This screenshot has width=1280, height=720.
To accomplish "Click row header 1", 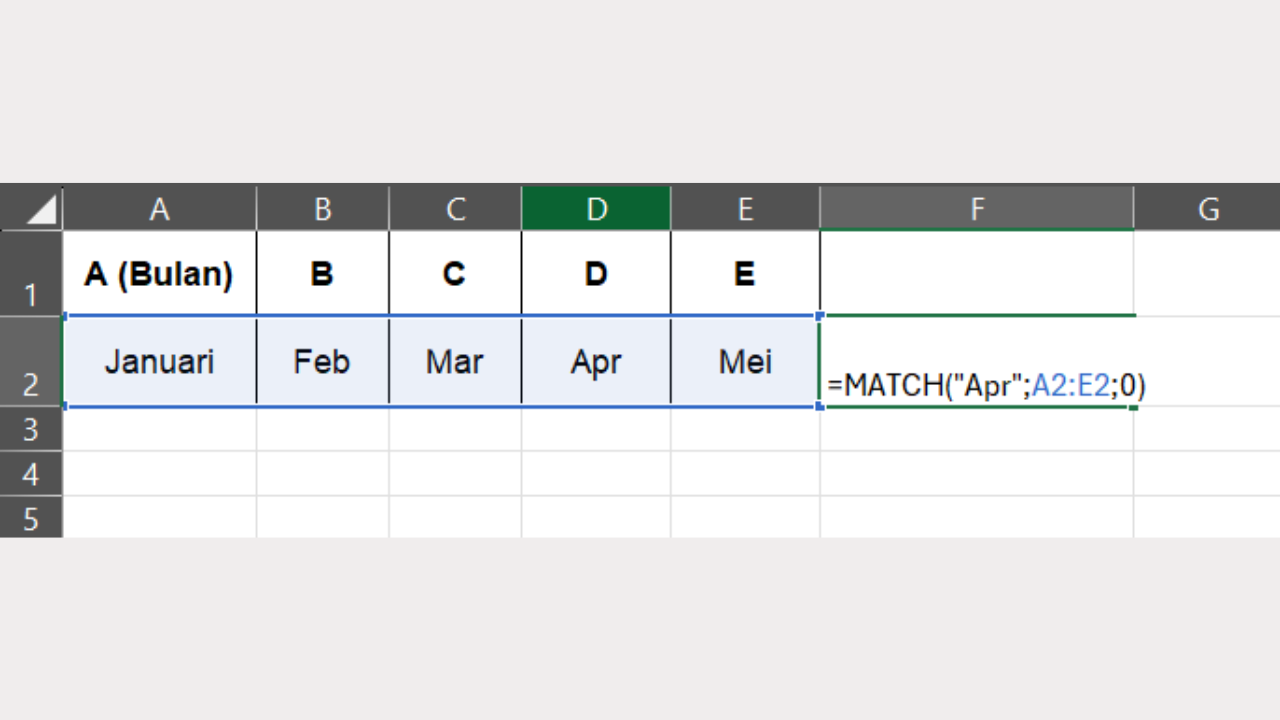I will point(31,295).
